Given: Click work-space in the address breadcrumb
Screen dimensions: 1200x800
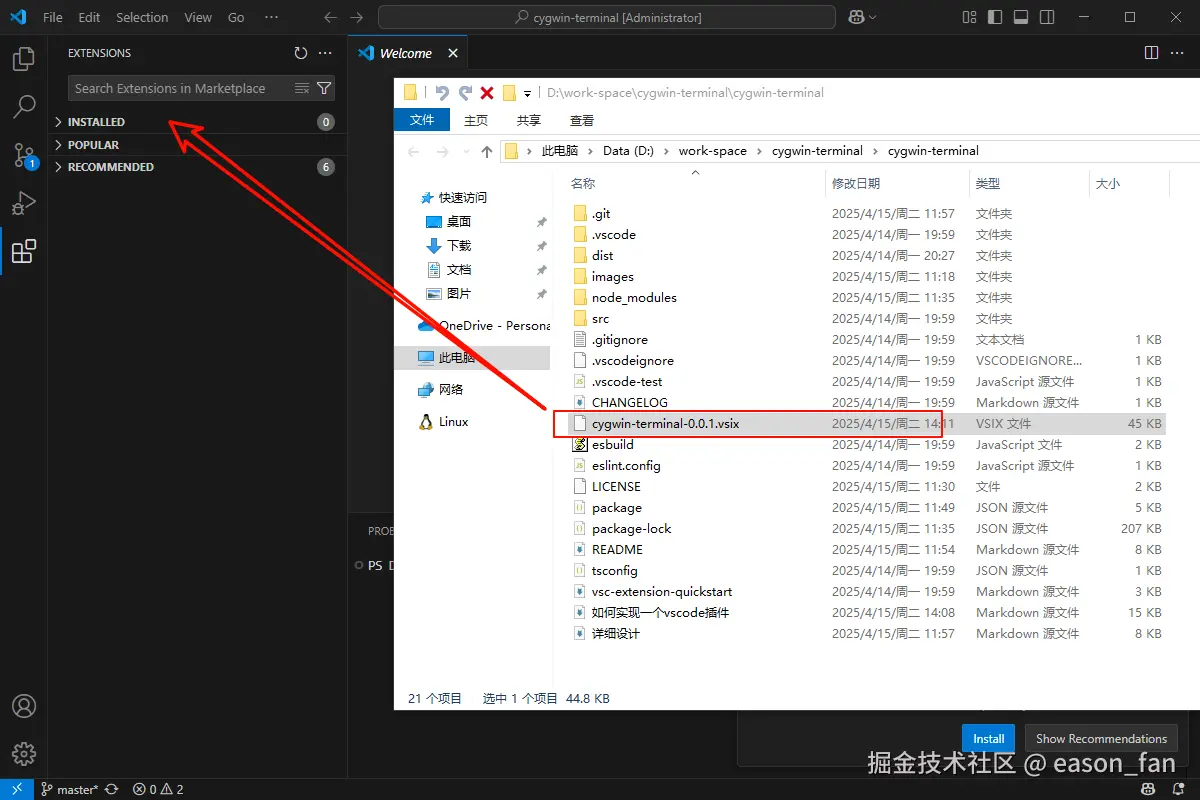Looking at the screenshot, I should [x=712, y=151].
